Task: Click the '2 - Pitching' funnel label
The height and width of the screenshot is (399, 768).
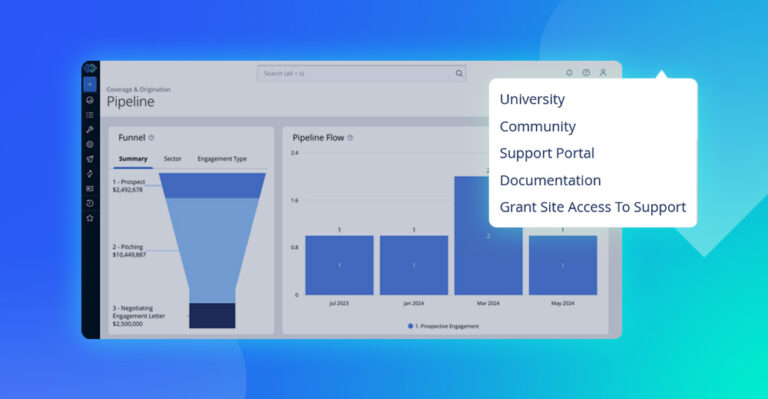Action: pos(128,247)
